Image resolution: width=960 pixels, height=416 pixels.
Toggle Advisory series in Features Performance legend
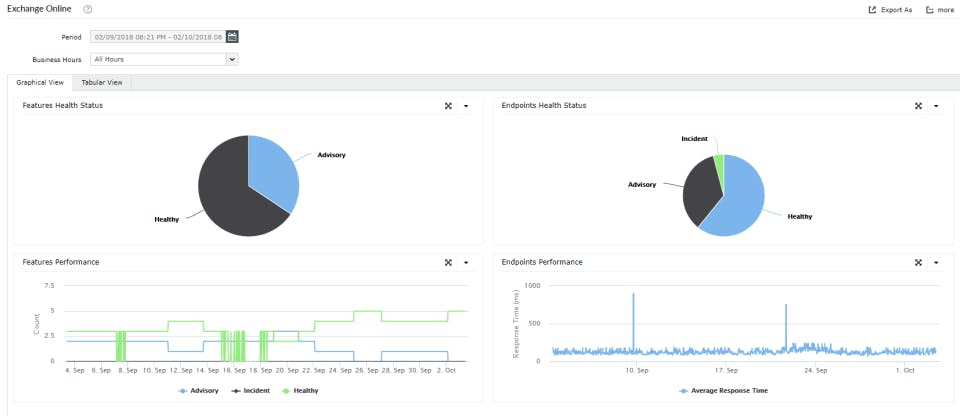(x=198, y=390)
